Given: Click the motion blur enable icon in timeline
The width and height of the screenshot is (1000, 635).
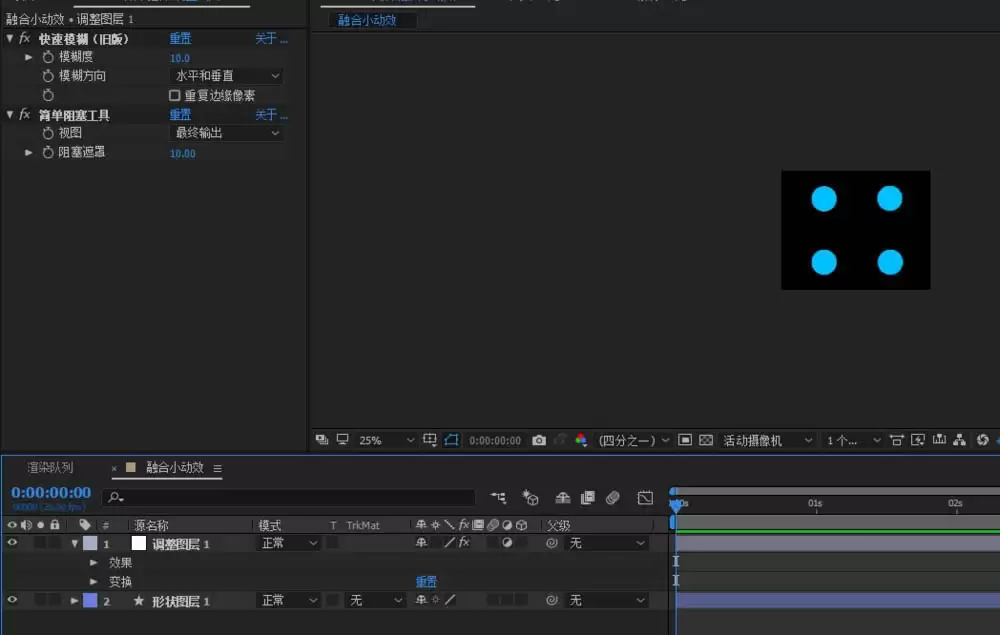Looking at the screenshot, I should 612,498.
